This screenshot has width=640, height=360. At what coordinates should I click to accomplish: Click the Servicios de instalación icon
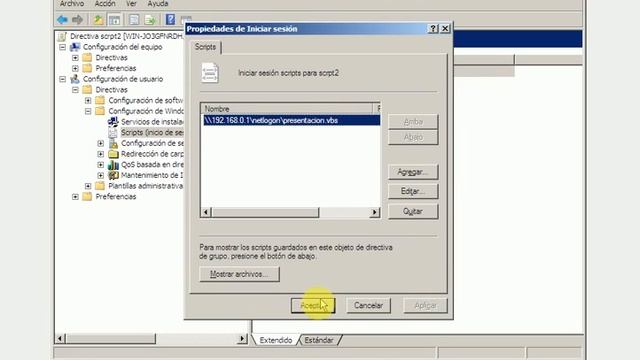[113, 122]
